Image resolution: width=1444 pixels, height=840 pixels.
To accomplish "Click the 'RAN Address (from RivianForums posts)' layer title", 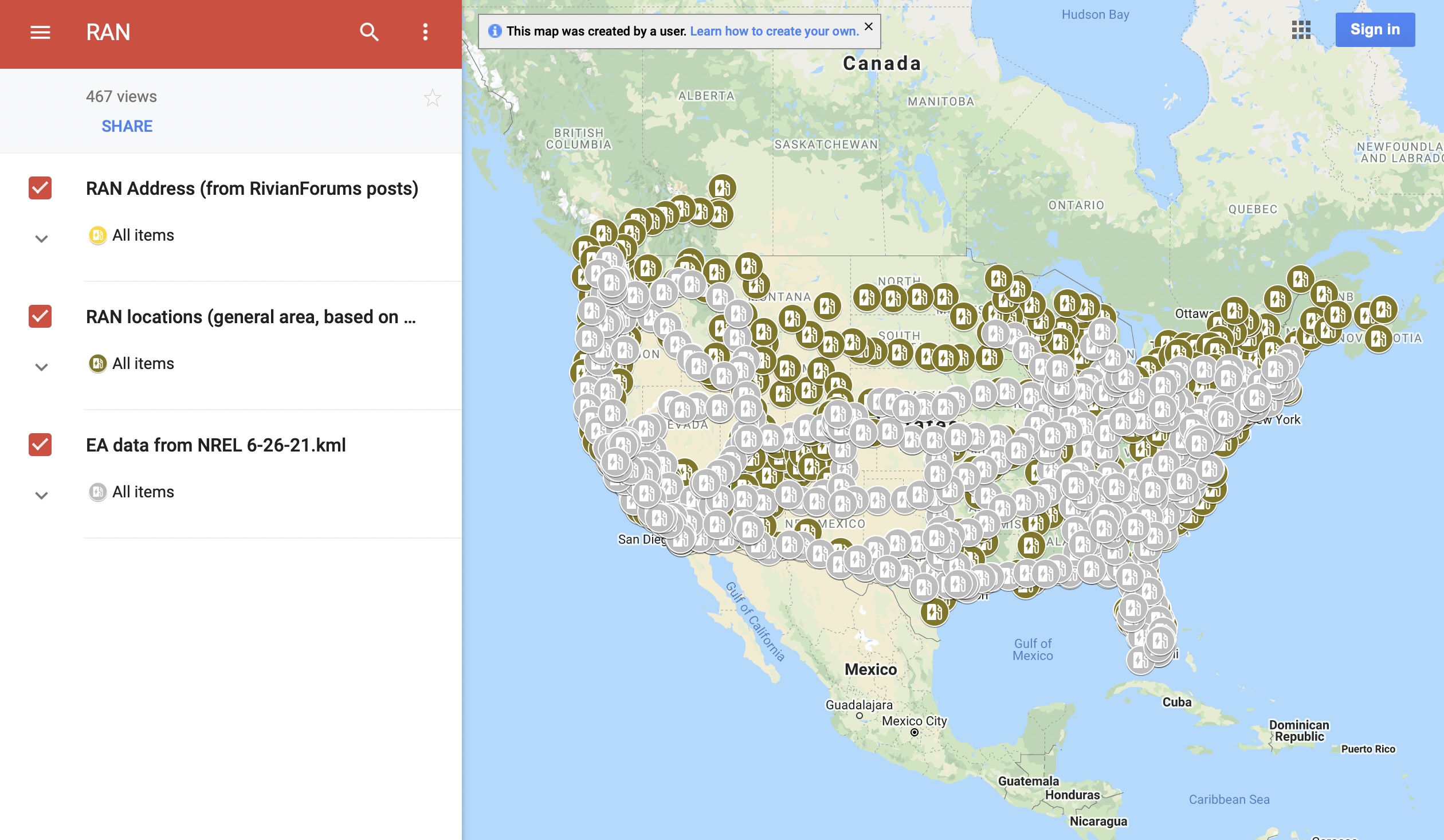I will point(252,189).
